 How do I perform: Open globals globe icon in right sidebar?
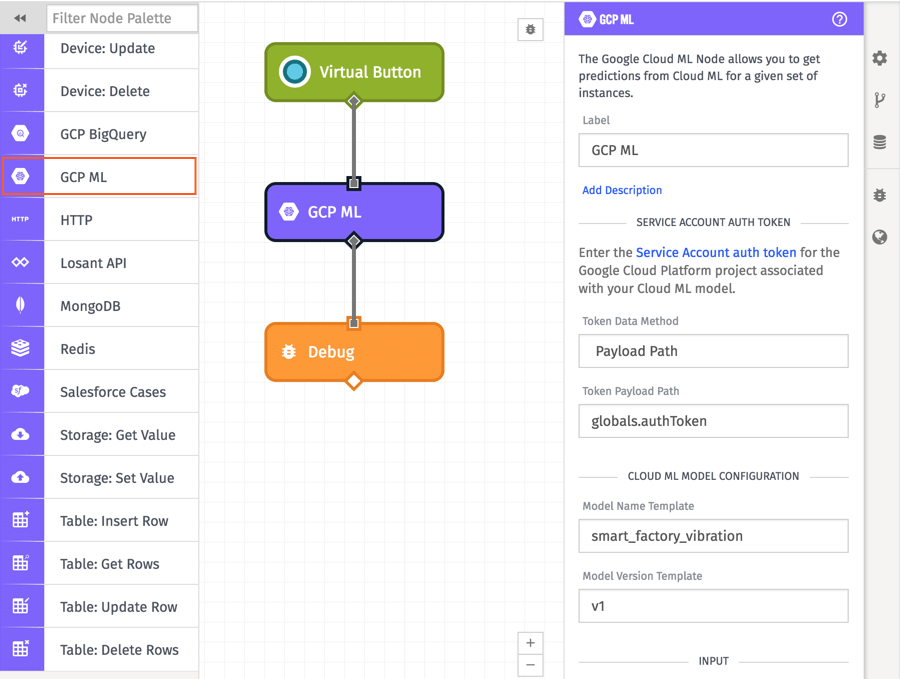[879, 237]
